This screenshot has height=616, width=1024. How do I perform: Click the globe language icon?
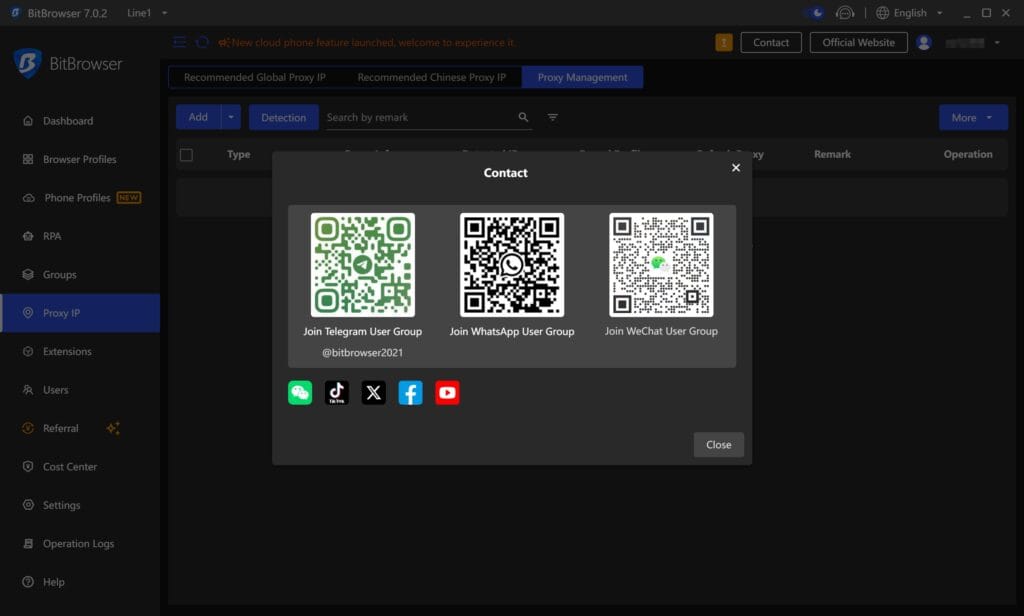pos(882,12)
